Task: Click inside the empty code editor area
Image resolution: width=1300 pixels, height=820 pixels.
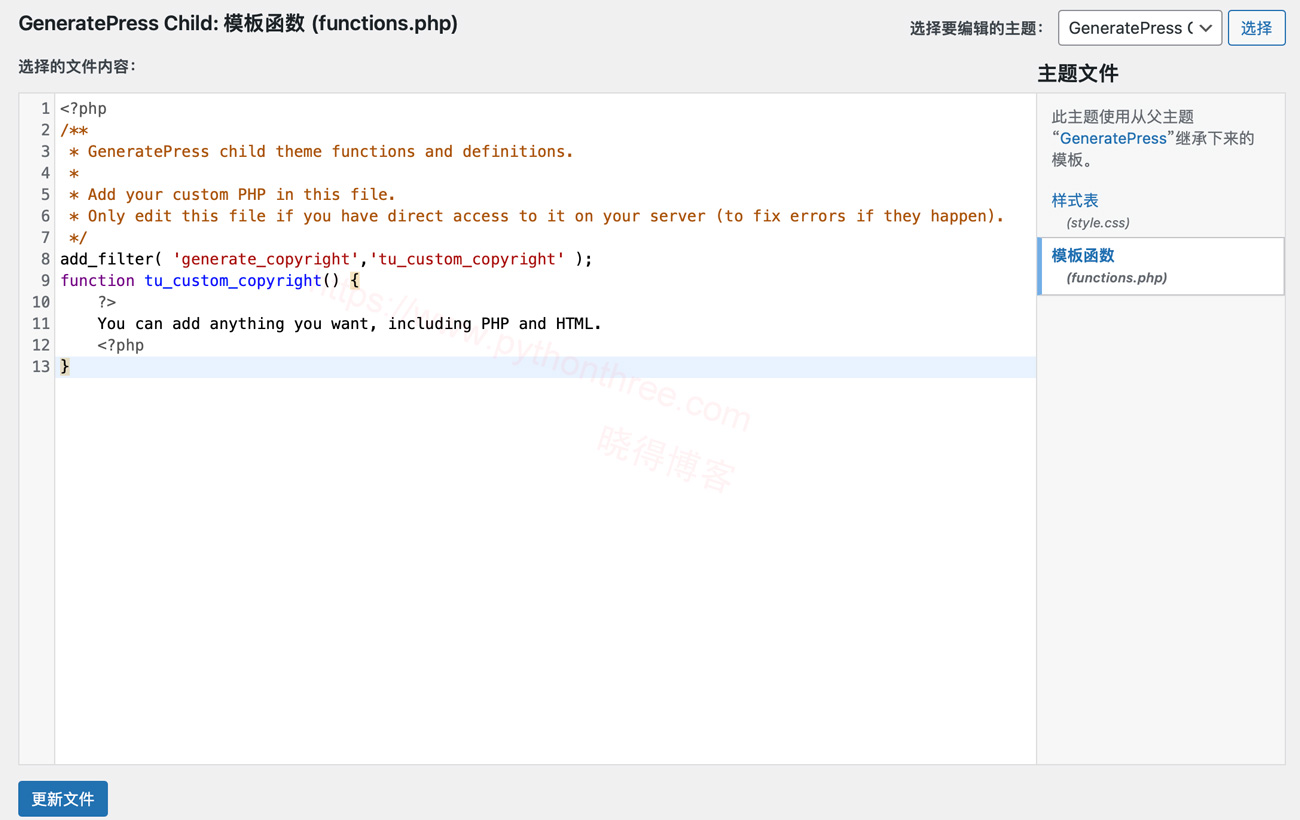Action: tap(545, 570)
